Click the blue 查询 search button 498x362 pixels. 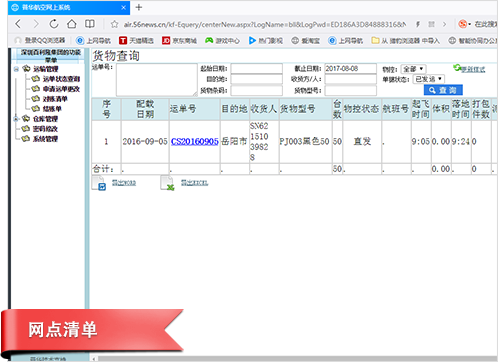point(443,90)
